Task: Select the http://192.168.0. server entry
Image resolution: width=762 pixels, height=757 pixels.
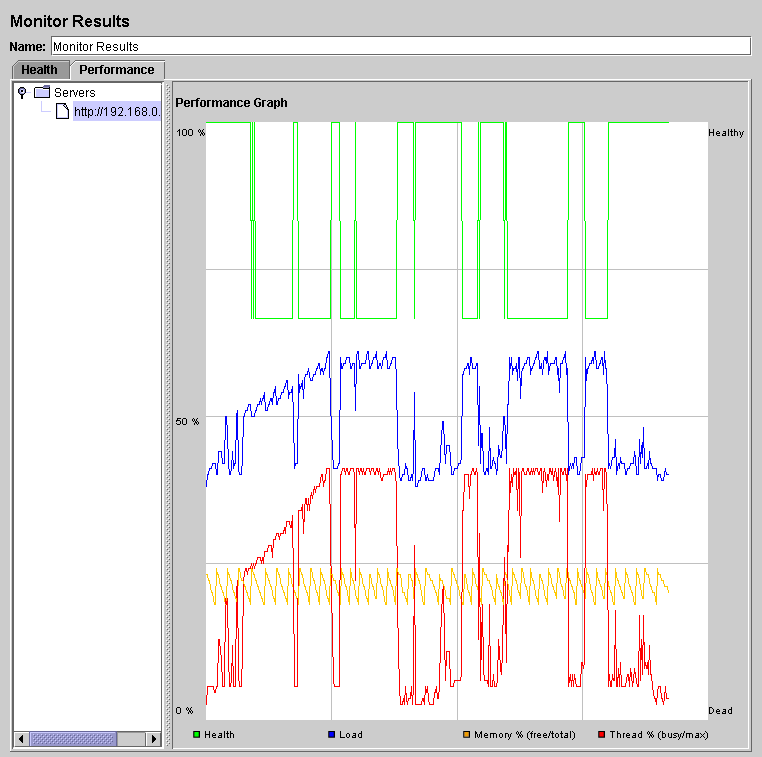Action: tap(116, 112)
